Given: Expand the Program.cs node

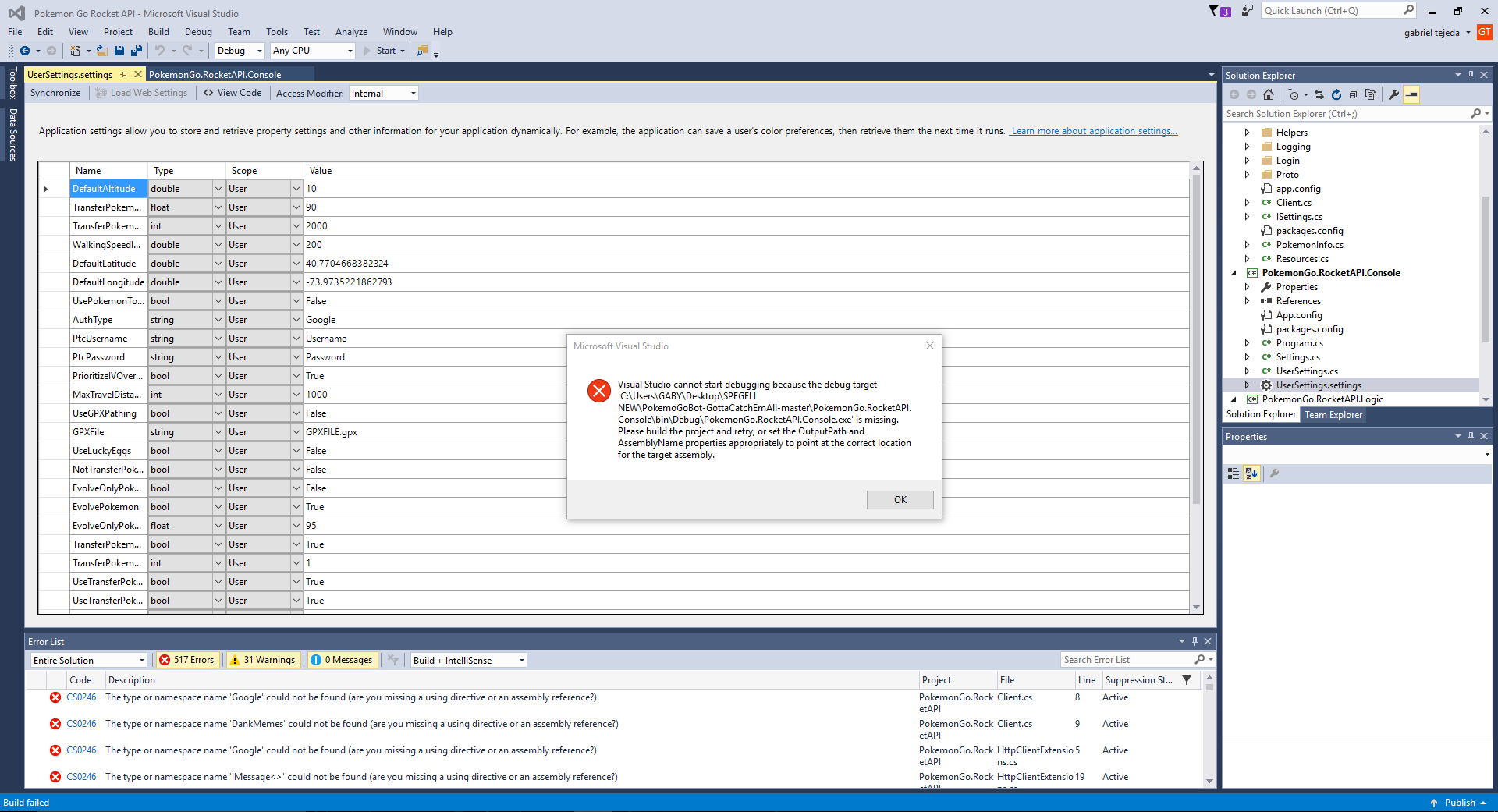Looking at the screenshot, I should pos(1247,343).
